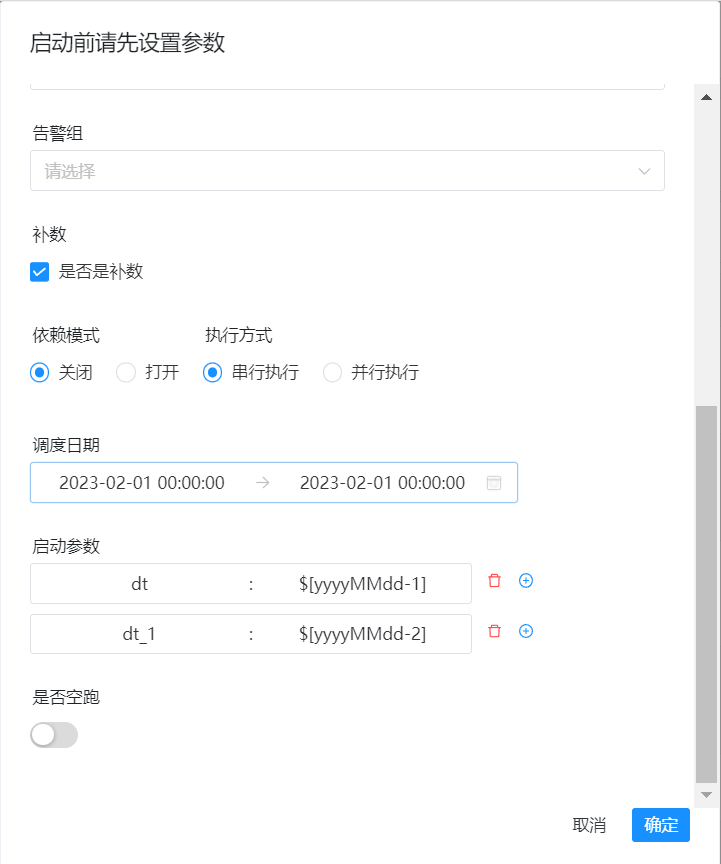
Task: Select 打开 for 依赖模式
Action: coord(126,372)
